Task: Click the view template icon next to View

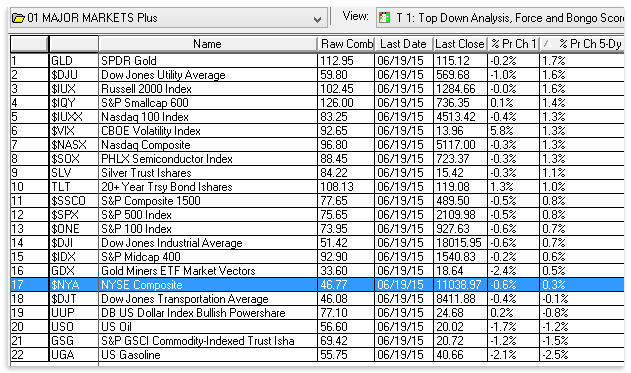Action: point(385,18)
